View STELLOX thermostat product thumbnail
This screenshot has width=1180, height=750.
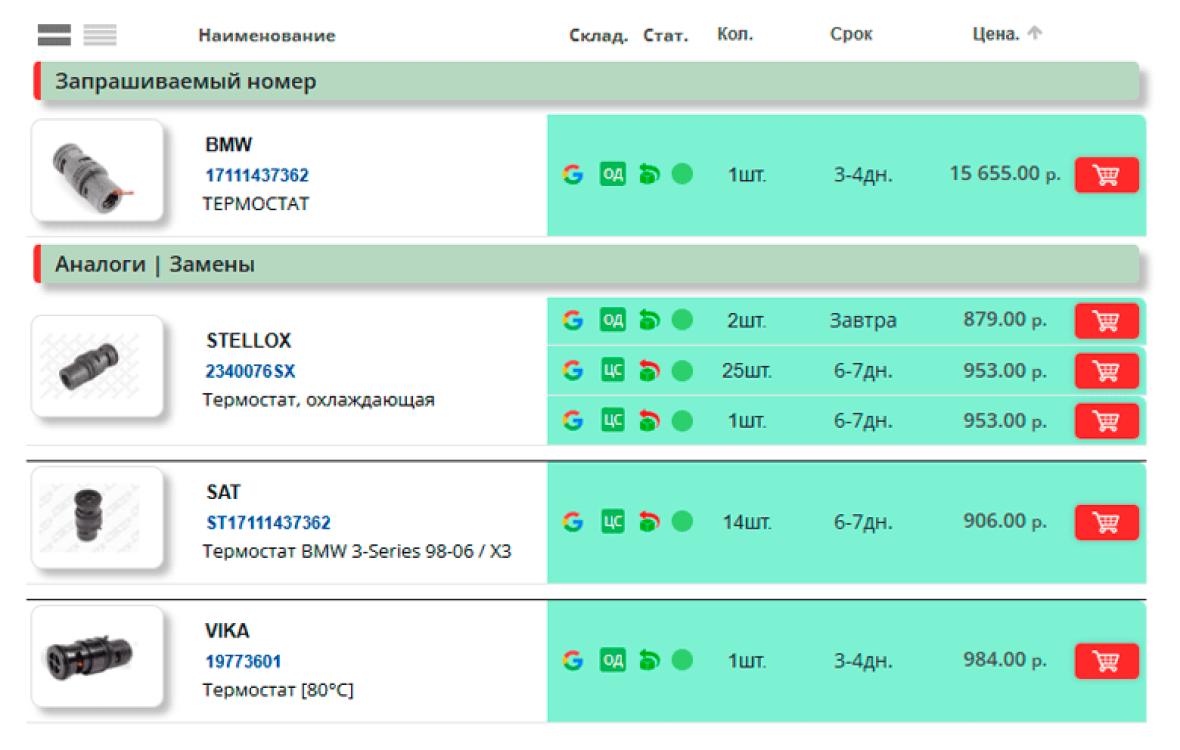click(97, 366)
